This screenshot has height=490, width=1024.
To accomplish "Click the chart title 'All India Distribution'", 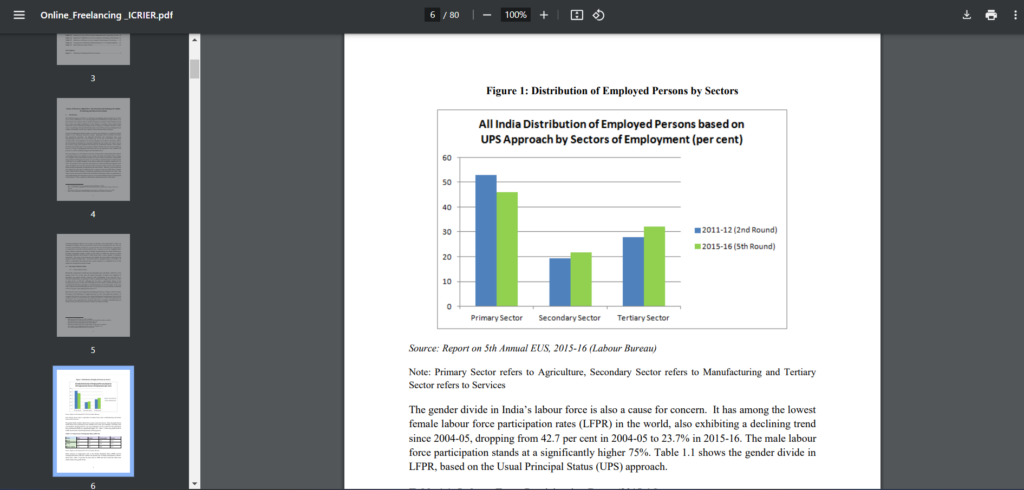I will [611, 131].
